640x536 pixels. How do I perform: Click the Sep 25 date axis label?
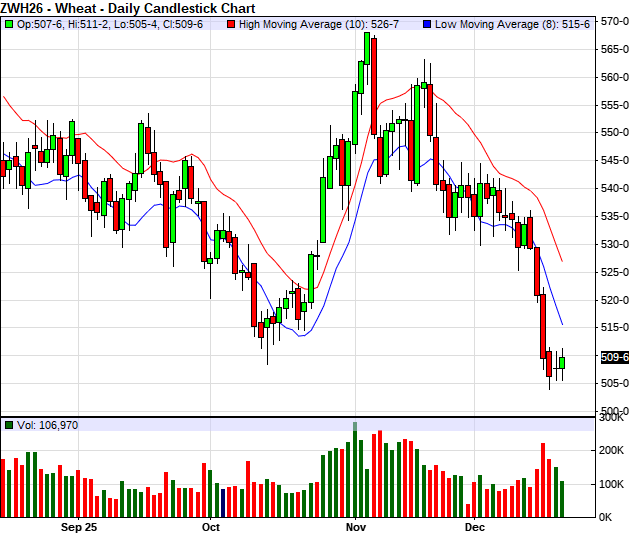79,526
